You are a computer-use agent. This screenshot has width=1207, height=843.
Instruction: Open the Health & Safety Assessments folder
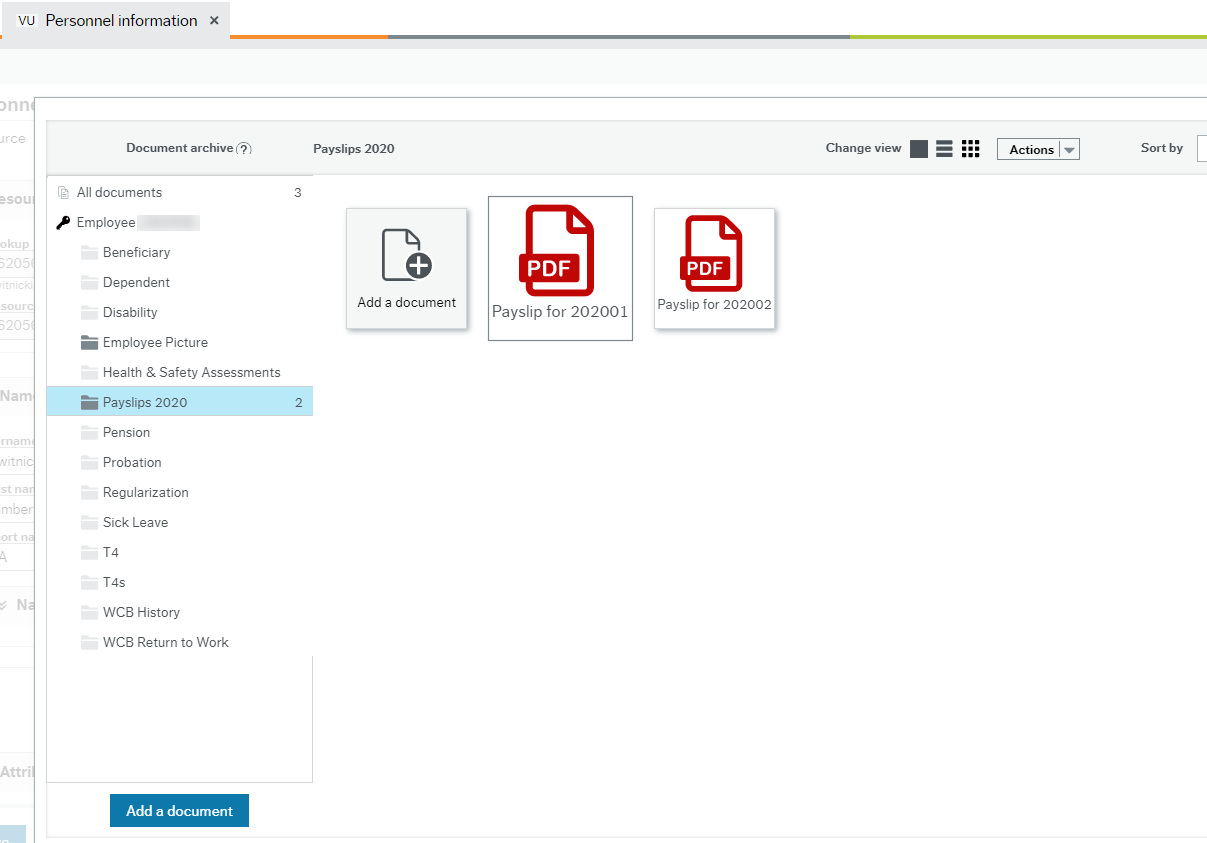tap(191, 373)
